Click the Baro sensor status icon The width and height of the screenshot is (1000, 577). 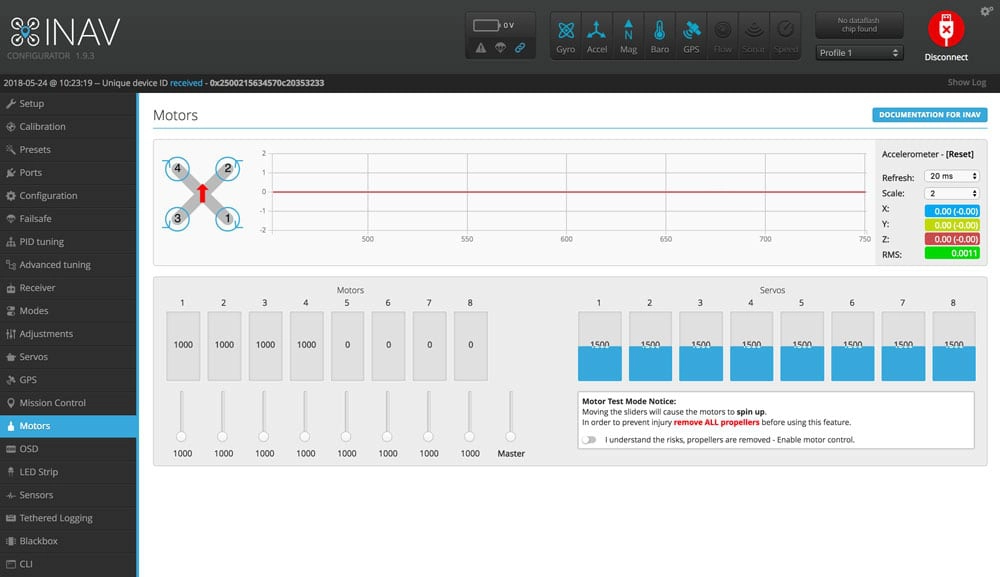[x=659, y=36]
